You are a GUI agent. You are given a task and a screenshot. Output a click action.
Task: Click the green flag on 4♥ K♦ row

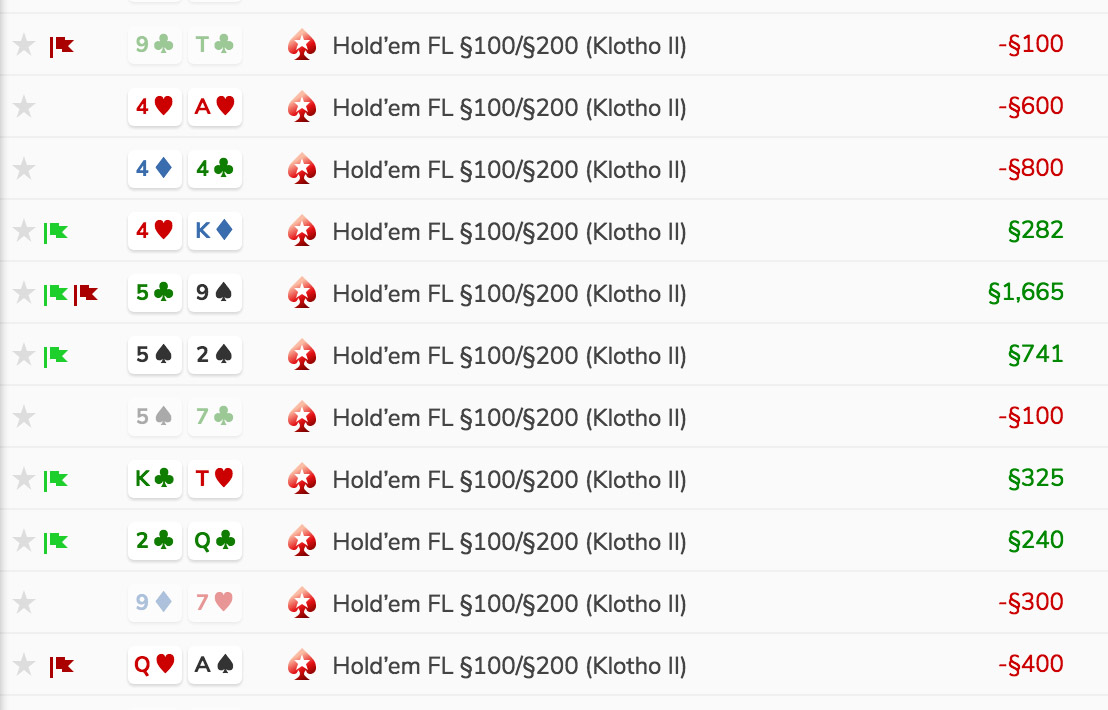coord(56,232)
